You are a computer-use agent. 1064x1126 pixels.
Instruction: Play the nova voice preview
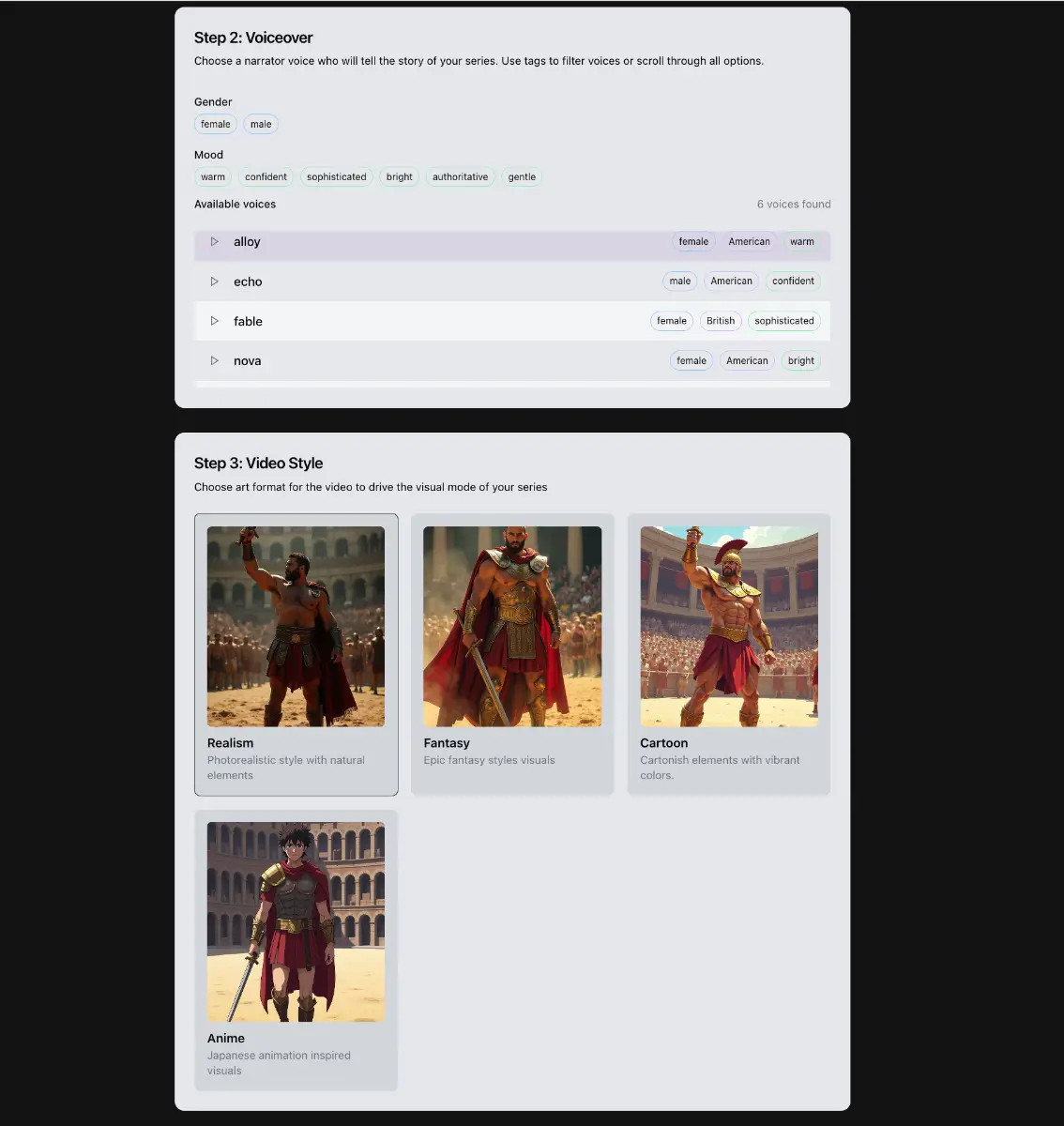click(214, 361)
